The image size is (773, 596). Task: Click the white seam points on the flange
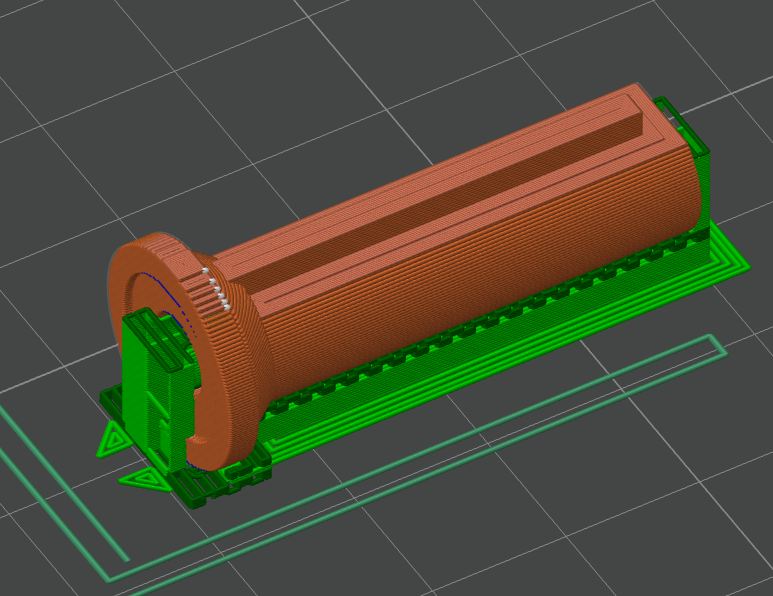[215, 287]
